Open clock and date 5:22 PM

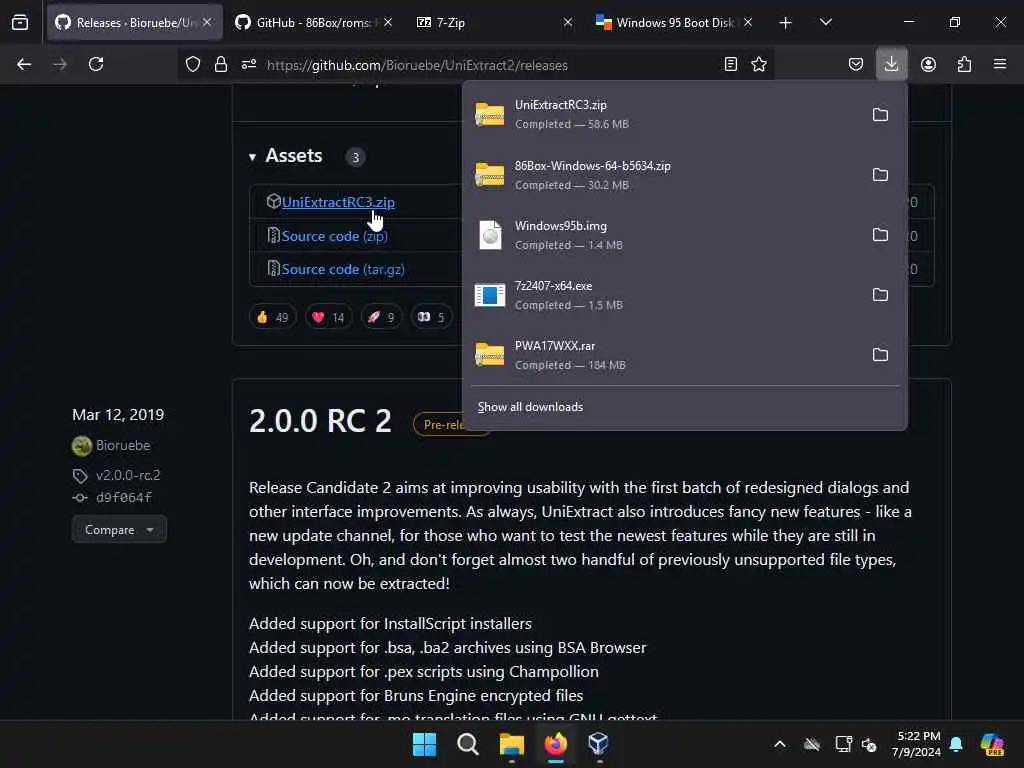point(916,744)
